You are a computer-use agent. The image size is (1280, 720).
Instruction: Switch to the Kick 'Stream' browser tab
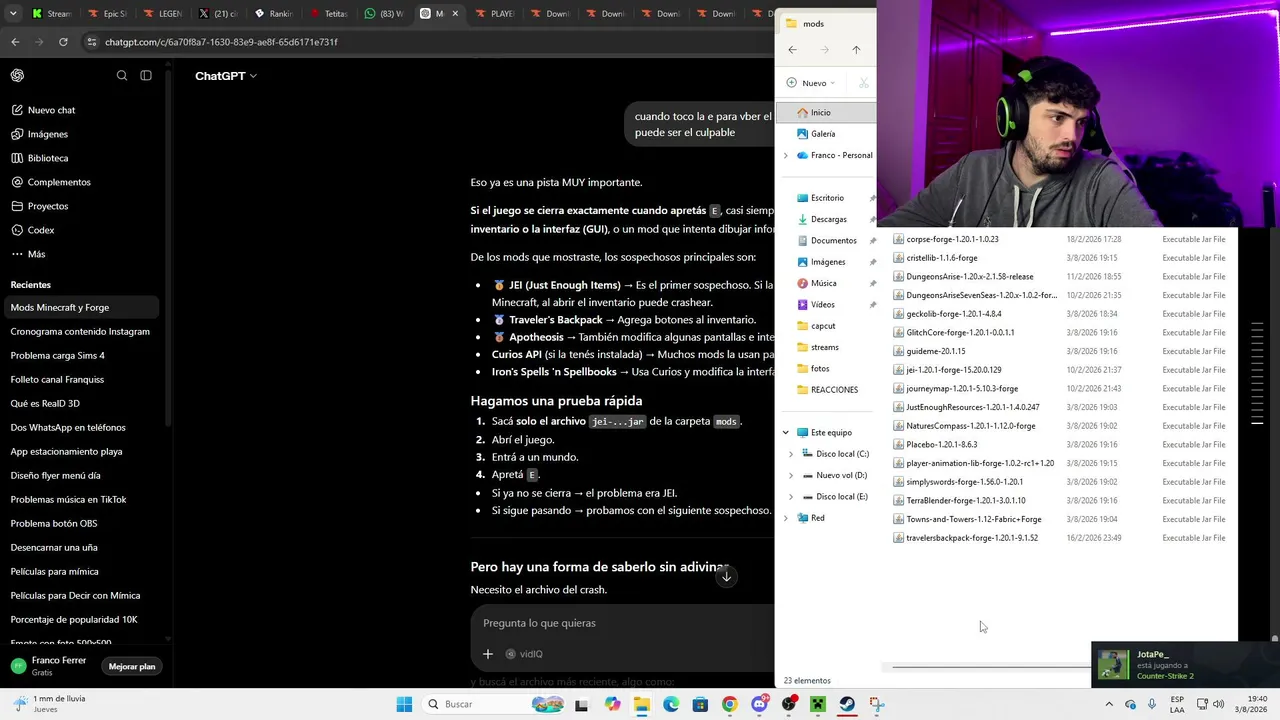pos(52,14)
